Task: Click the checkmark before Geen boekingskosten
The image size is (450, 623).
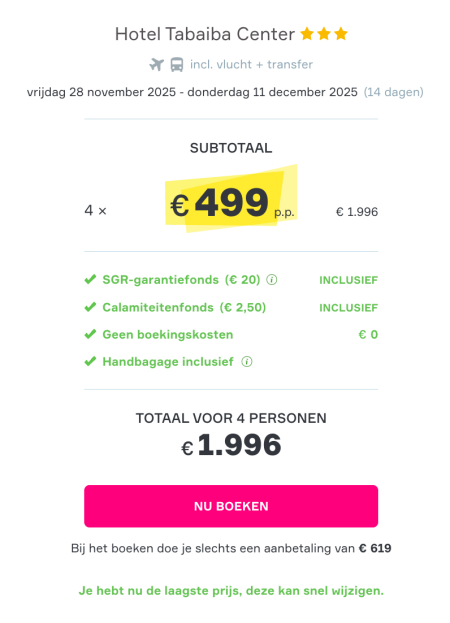Action: (x=90, y=334)
